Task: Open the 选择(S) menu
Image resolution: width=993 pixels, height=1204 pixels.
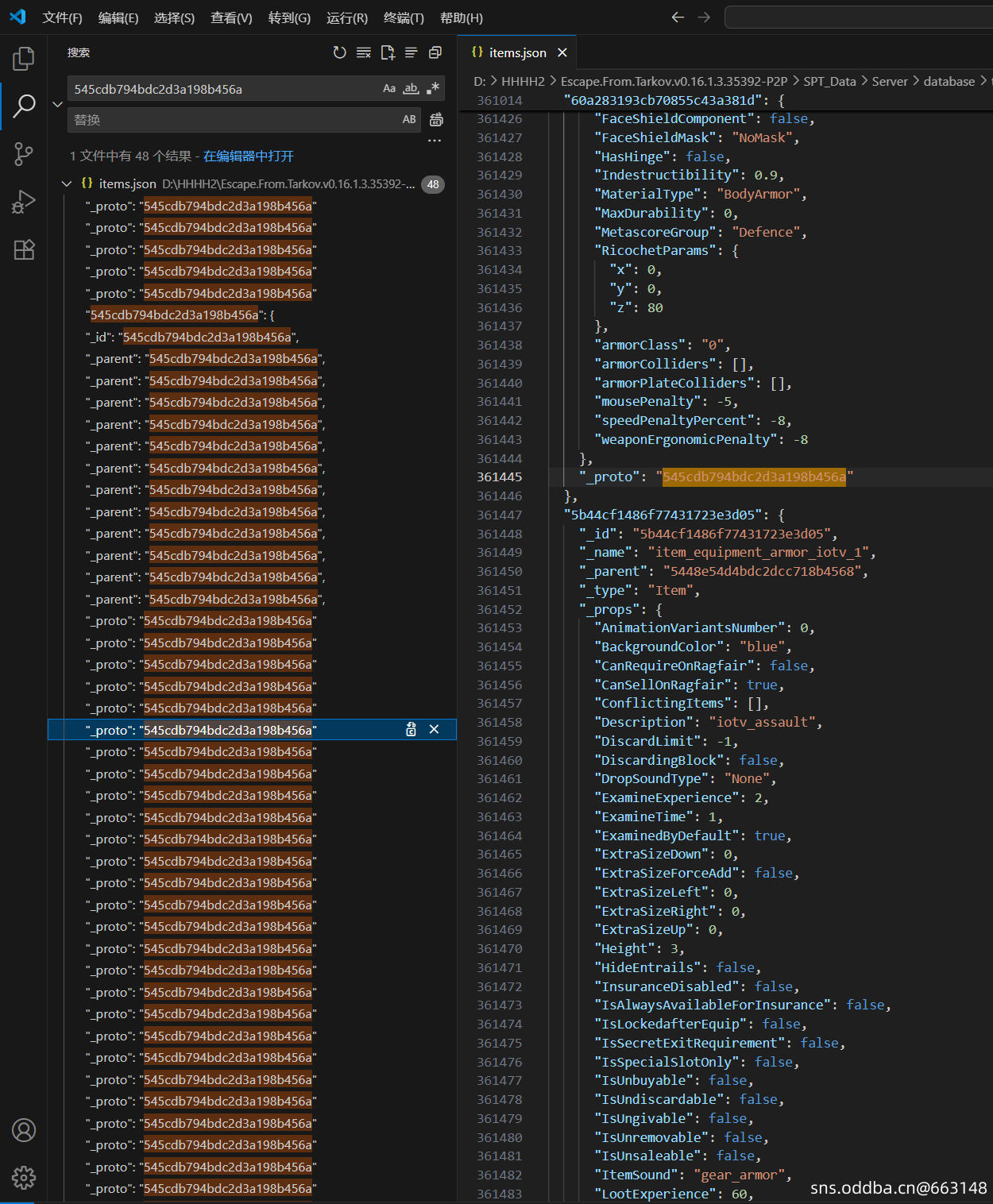Action: (x=174, y=17)
